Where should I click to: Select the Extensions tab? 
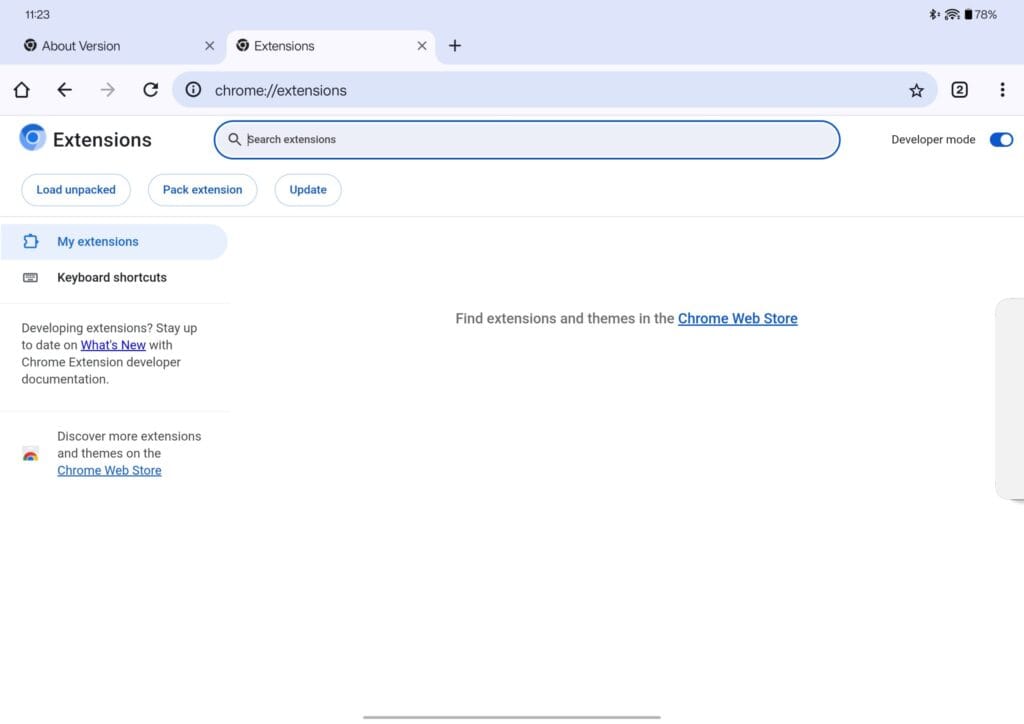pyautogui.click(x=331, y=46)
